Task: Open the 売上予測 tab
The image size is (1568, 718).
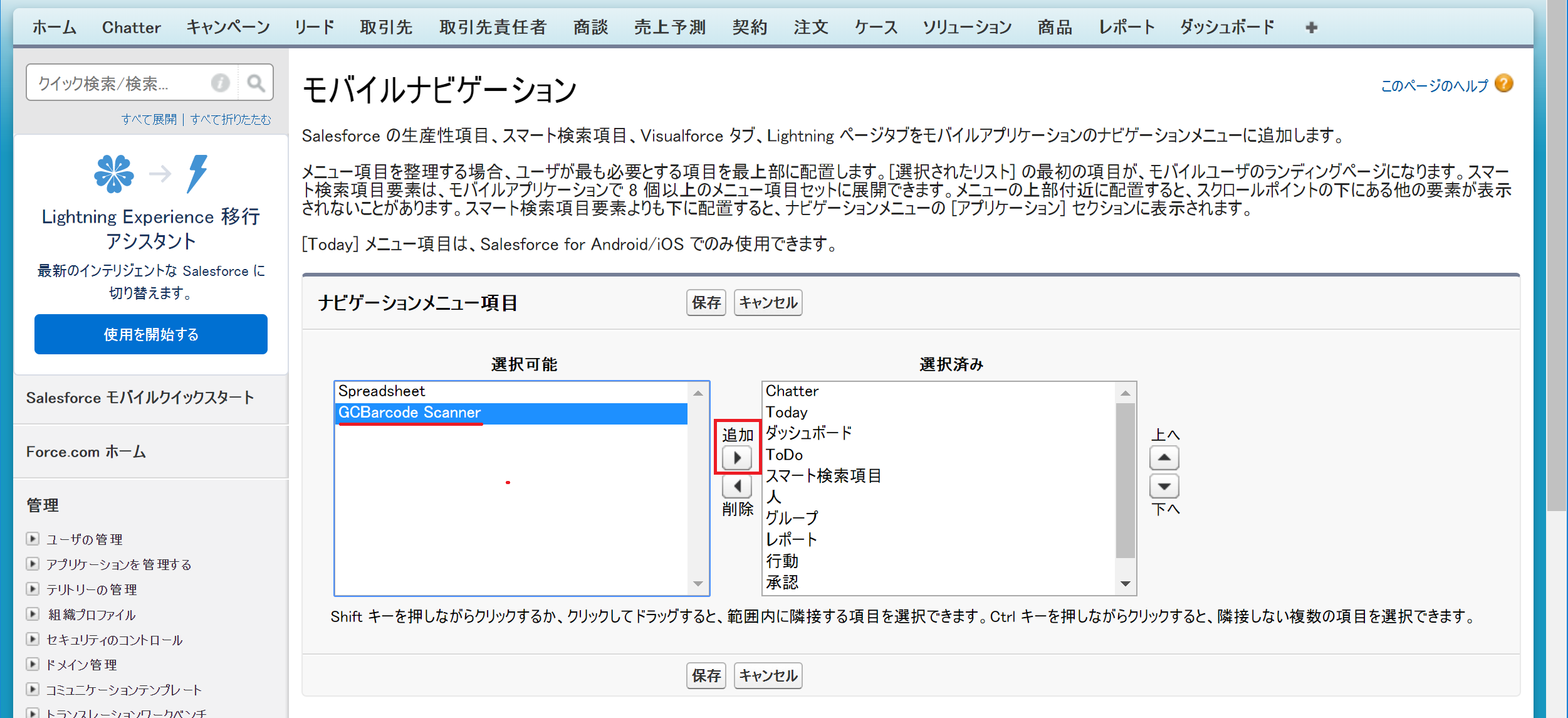Action: pos(670,27)
